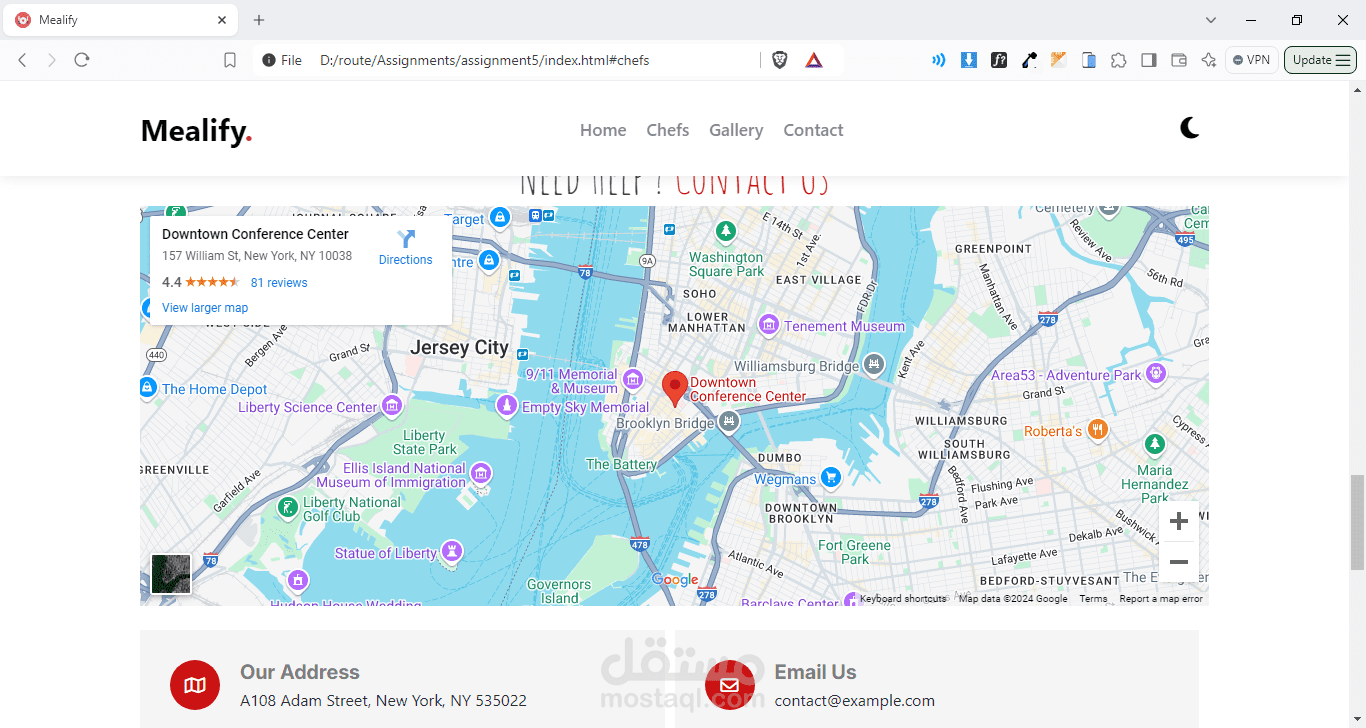The height and width of the screenshot is (728, 1366).
Task: Click Report a map error
Action: tap(1161, 599)
